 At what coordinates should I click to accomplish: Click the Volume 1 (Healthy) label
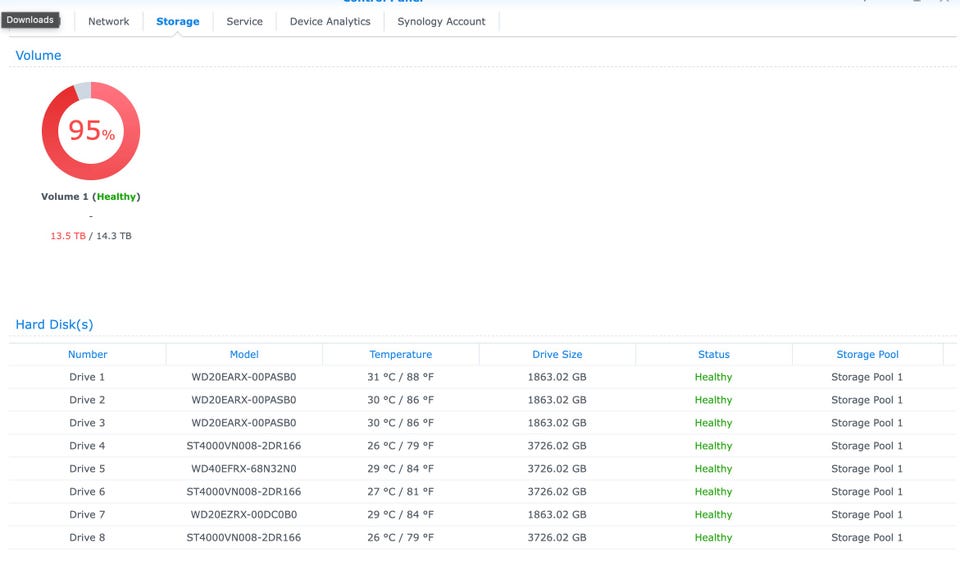(90, 197)
